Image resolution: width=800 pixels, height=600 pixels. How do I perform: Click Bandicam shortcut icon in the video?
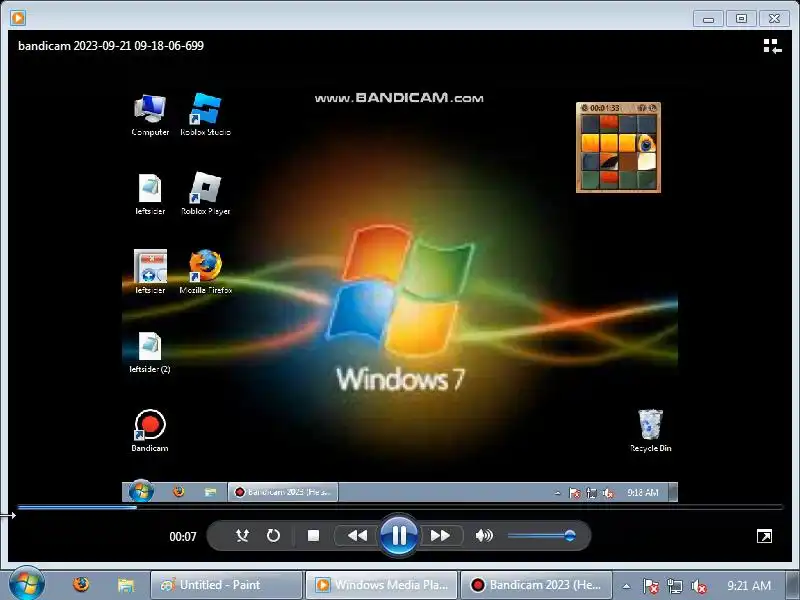[149, 430]
